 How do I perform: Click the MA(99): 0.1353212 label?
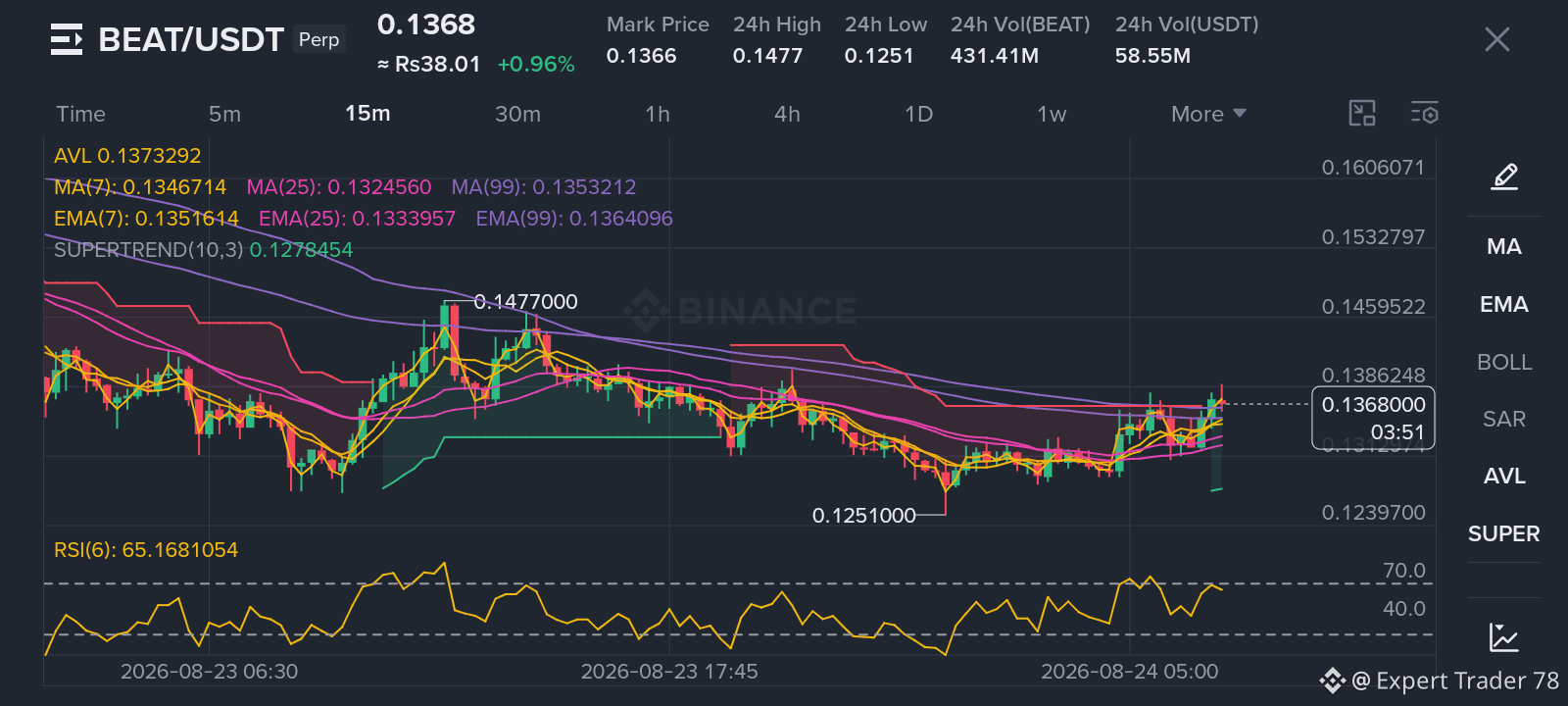tap(544, 187)
